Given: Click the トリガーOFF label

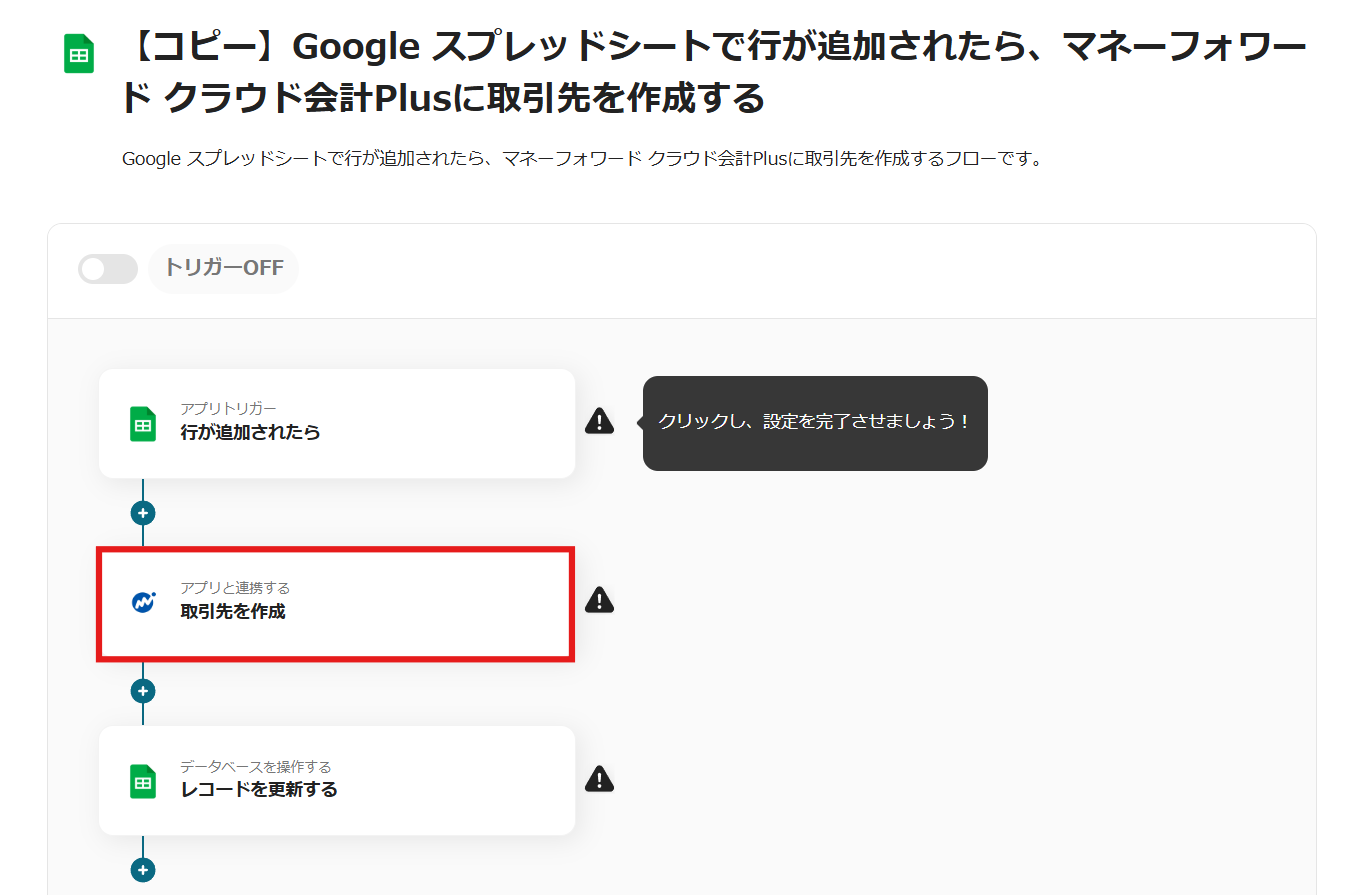Looking at the screenshot, I should pos(224,268).
